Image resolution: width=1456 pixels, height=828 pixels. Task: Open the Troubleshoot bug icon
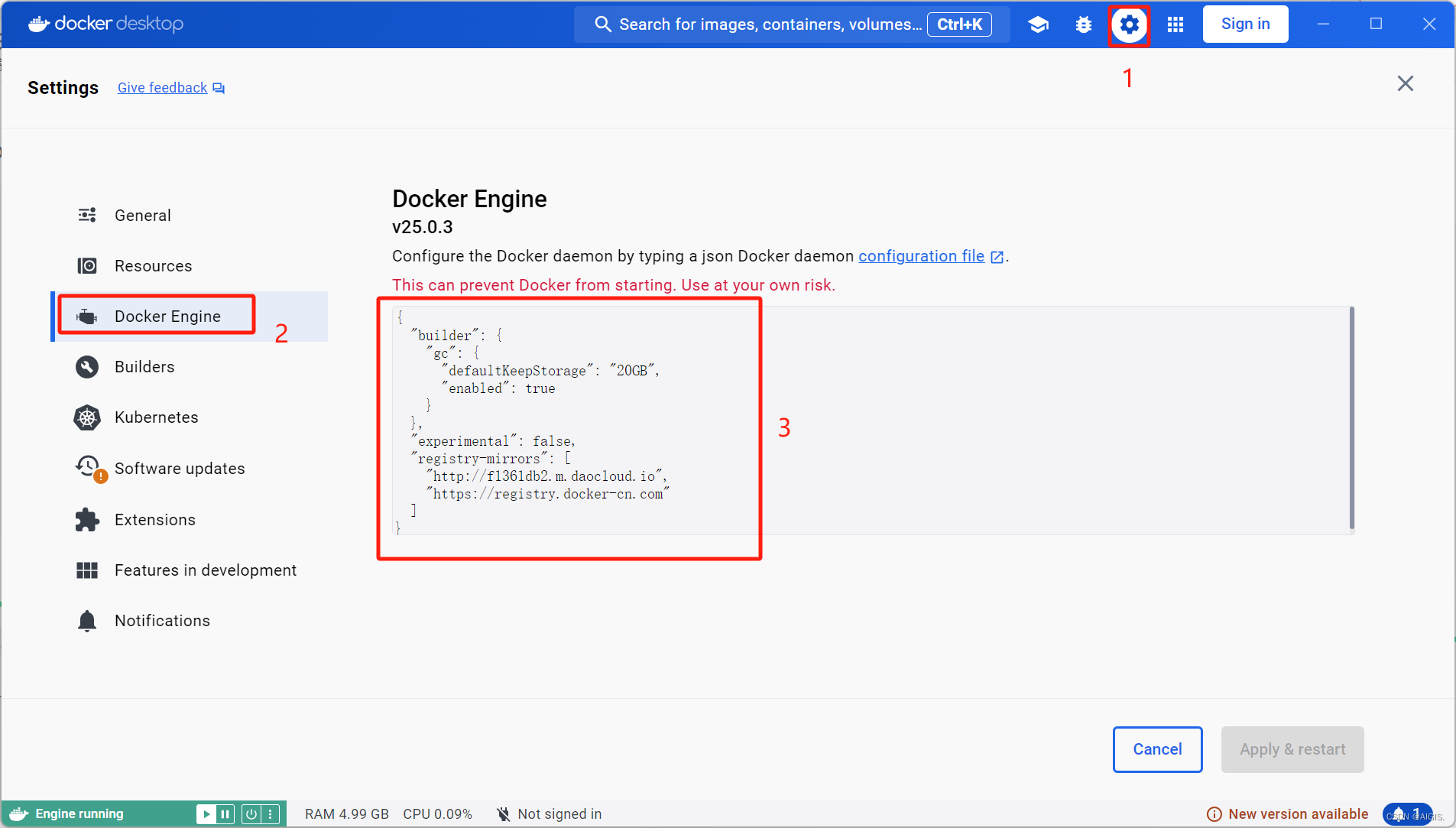(x=1084, y=24)
